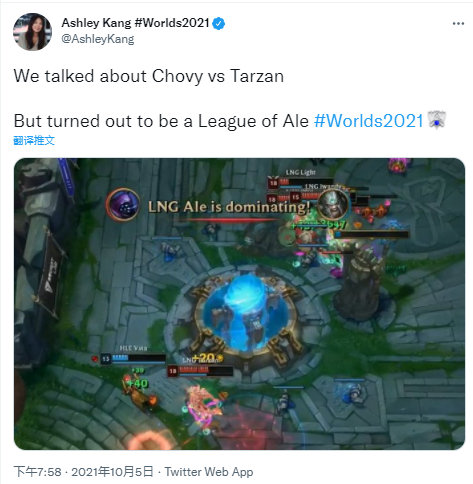Click the Ashley Kang #Worlds2021 display name
The height and width of the screenshot is (484, 473).
coord(135,23)
